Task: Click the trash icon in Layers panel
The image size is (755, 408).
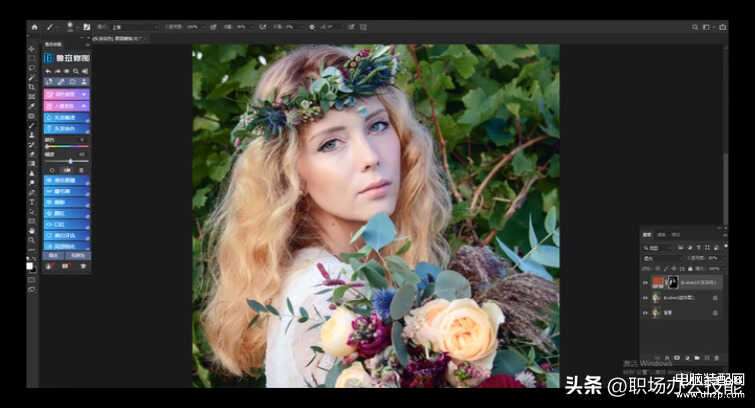Action: (716, 358)
